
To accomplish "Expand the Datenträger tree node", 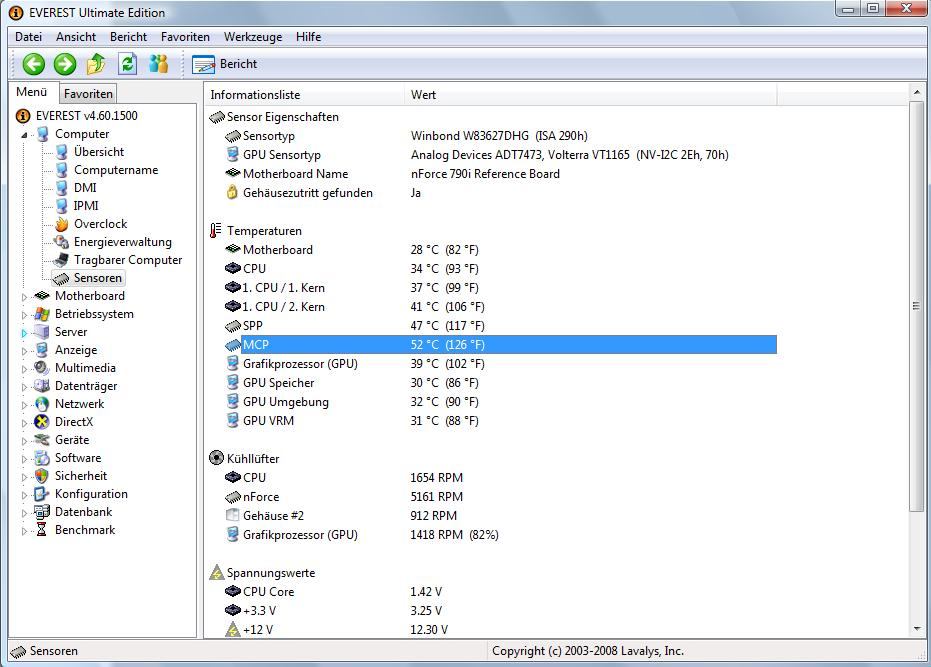I will (x=24, y=387).
